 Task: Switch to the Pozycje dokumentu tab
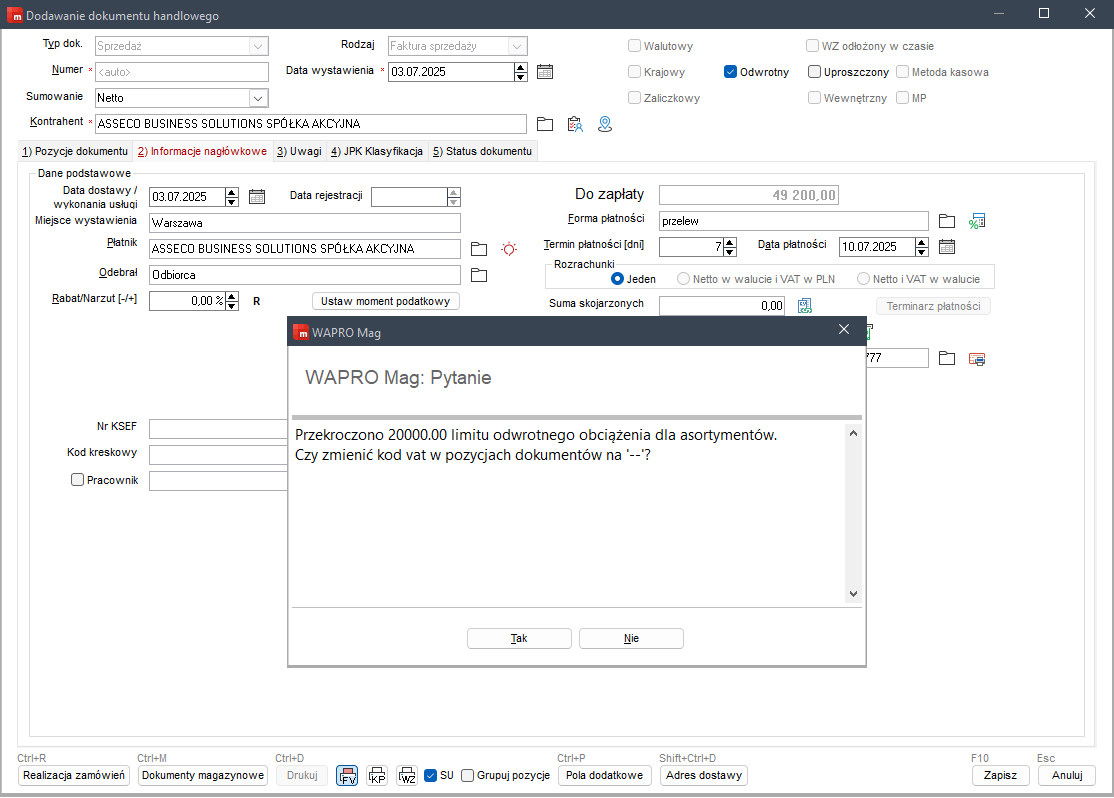pos(75,151)
